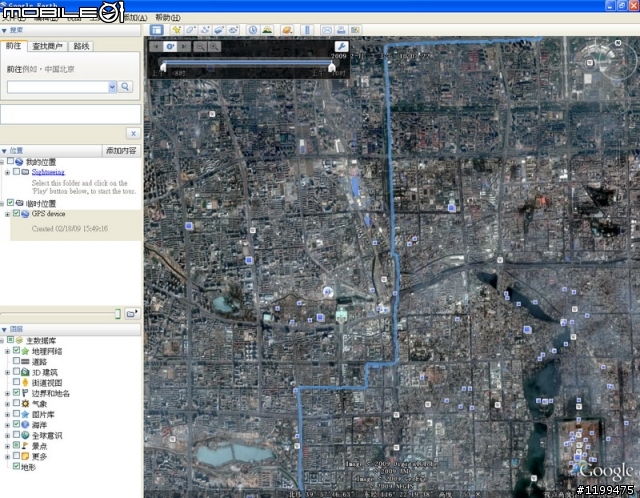Record a tour using the camera icon
Screen dimensions: 640x498
(x=233, y=30)
